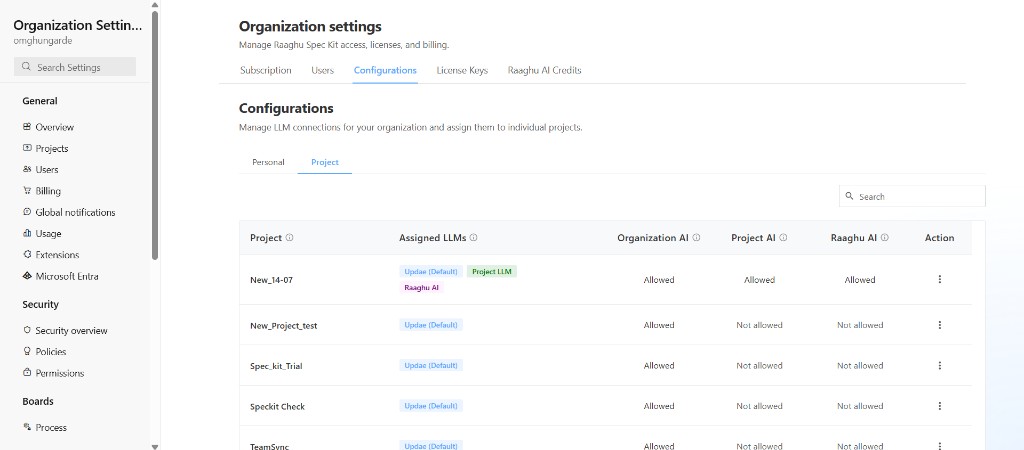This screenshot has height=450, width=1024.
Task: Open Overview in the sidebar
Action: tap(55, 127)
